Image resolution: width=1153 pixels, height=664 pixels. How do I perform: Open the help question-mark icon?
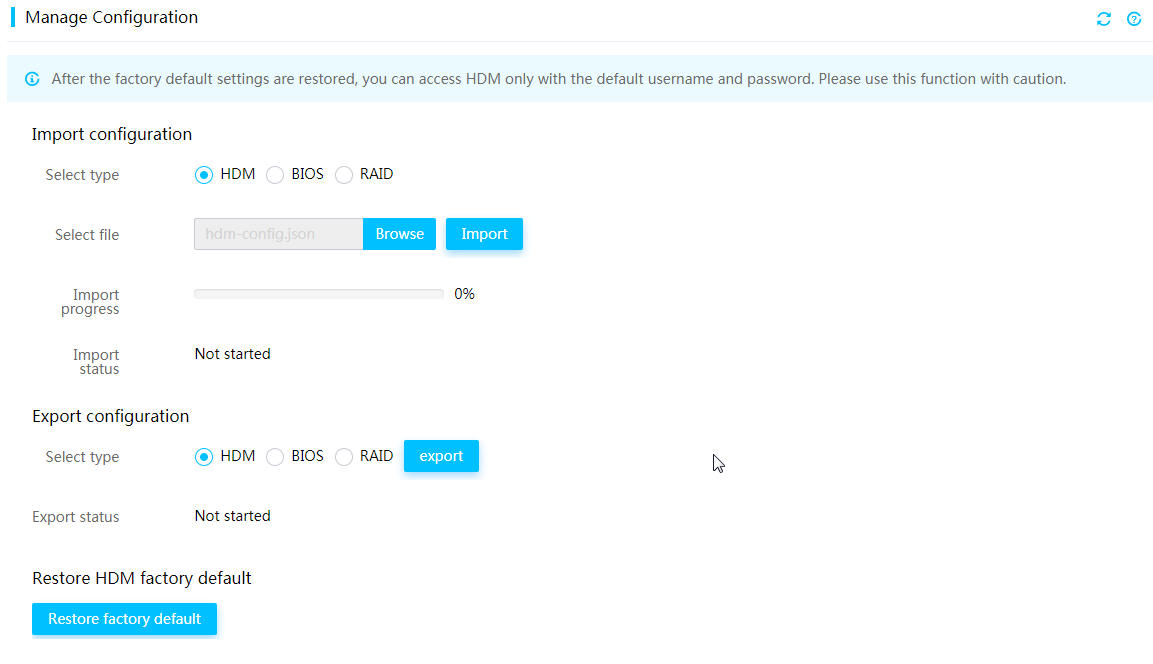(1134, 19)
